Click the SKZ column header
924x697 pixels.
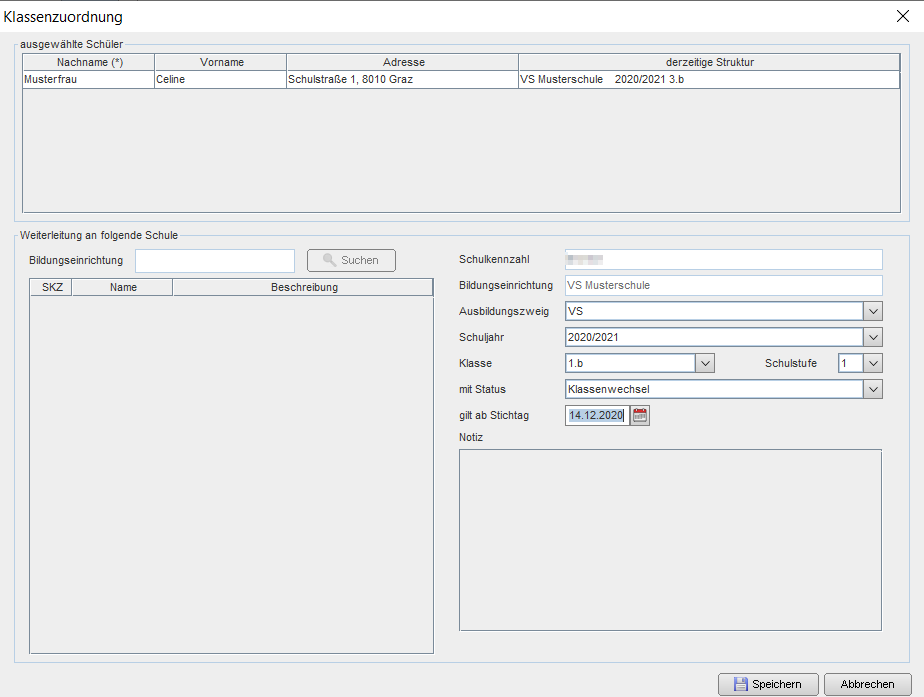(x=52, y=287)
